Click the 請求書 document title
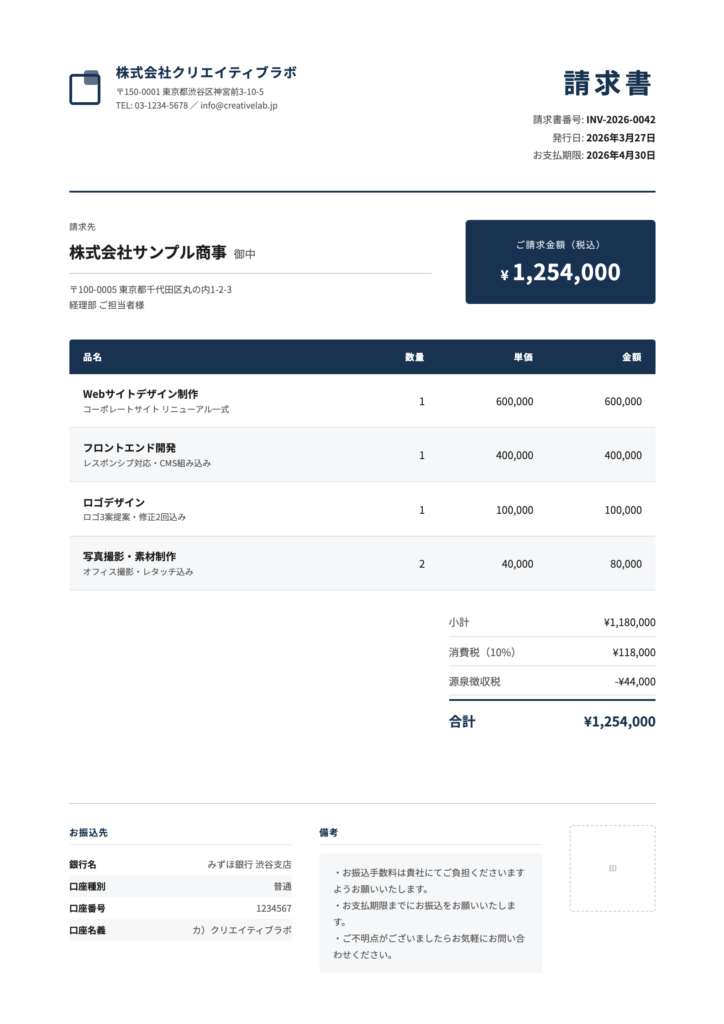The width and height of the screenshot is (724, 1024). pyautogui.click(x=607, y=83)
